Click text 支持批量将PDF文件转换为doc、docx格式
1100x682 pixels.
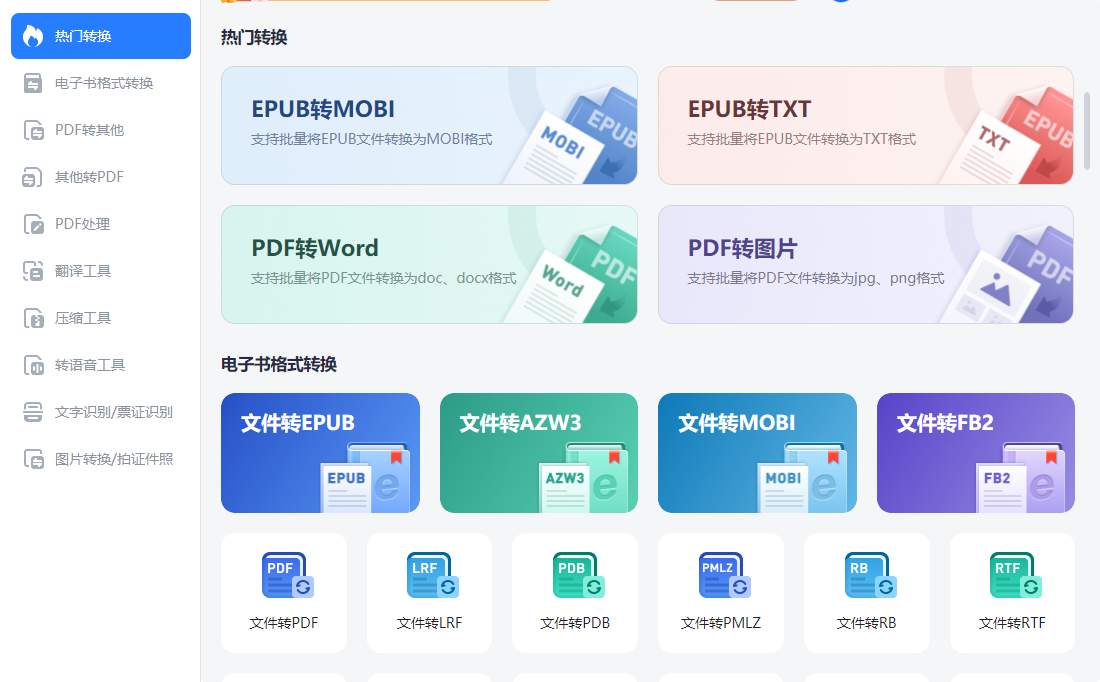384,278
